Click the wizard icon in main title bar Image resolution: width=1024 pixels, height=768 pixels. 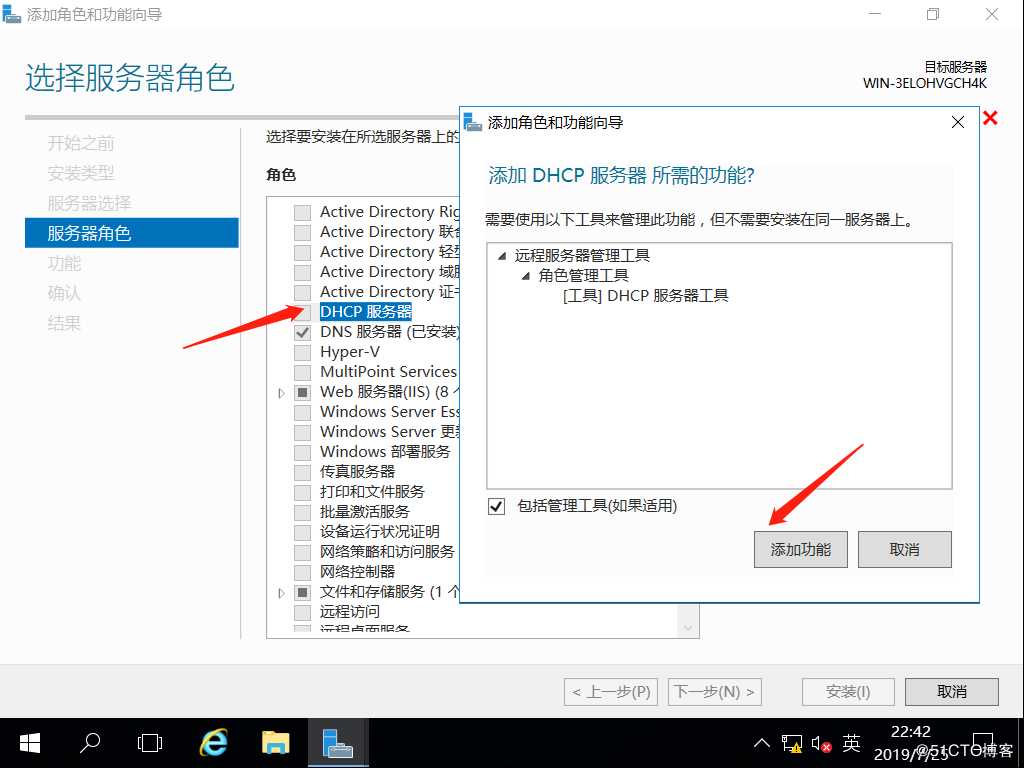(x=11, y=14)
